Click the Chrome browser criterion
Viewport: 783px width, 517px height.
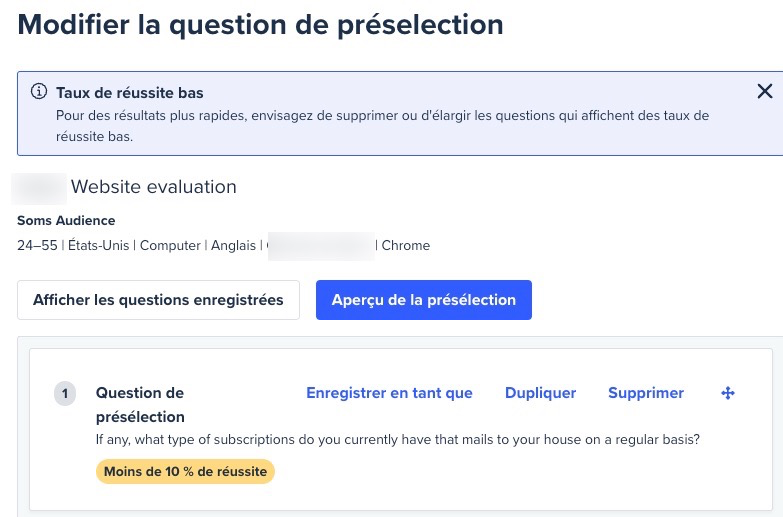pyautogui.click(x=406, y=245)
